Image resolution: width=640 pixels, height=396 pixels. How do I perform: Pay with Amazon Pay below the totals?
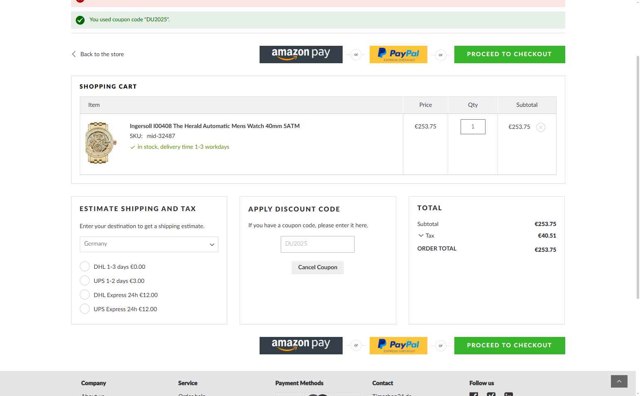coord(301,345)
